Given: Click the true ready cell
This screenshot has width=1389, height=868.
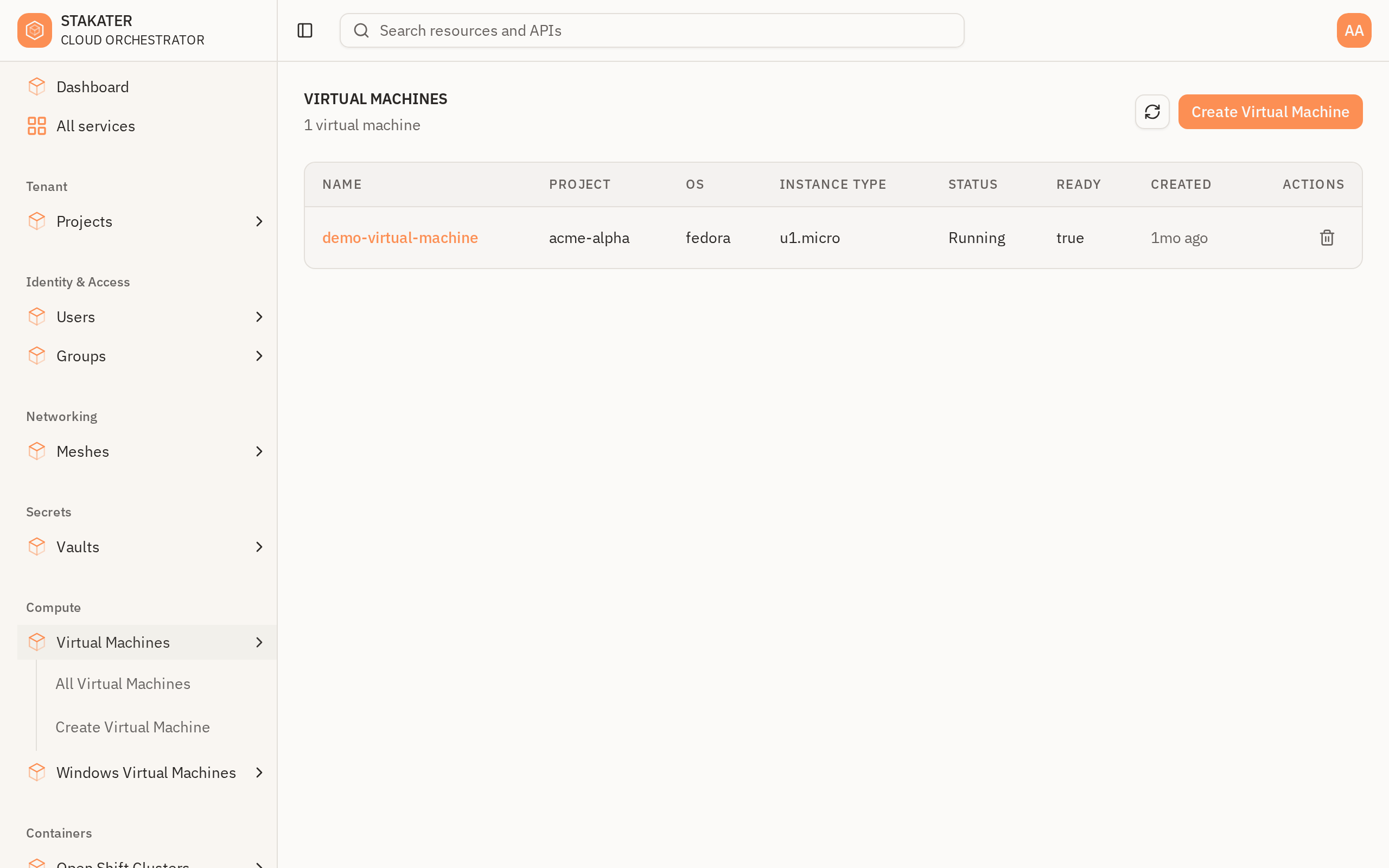Looking at the screenshot, I should point(1070,238).
